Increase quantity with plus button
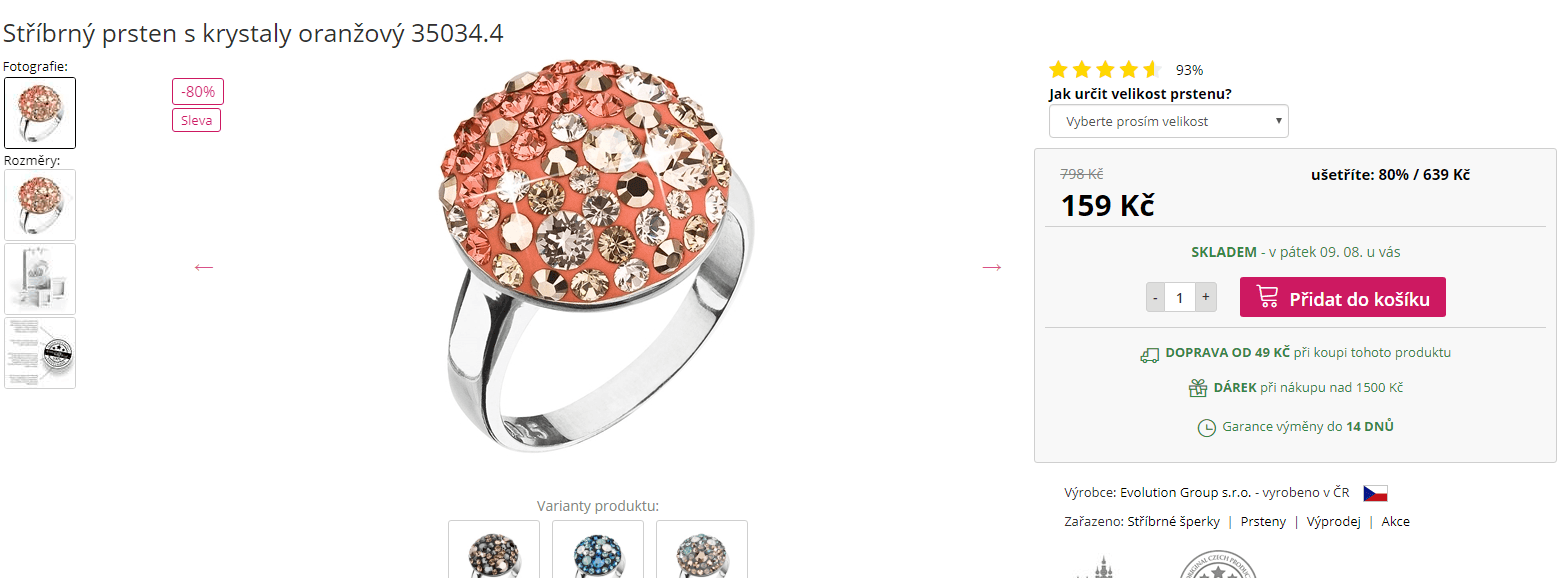 [1206, 297]
